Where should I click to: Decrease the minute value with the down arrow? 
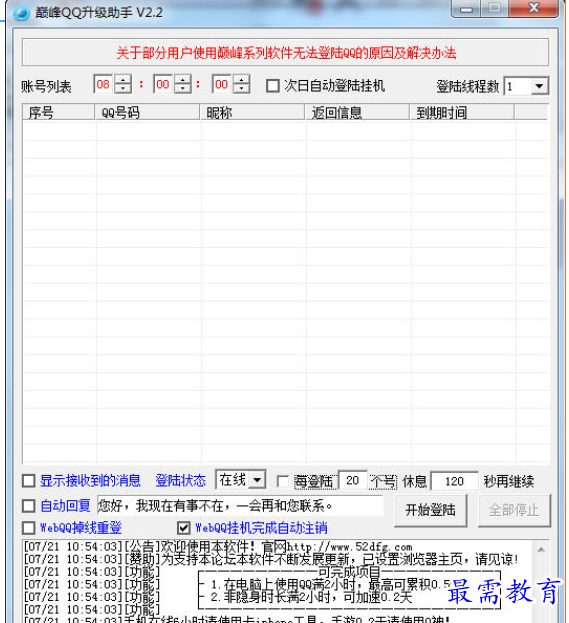(x=183, y=89)
